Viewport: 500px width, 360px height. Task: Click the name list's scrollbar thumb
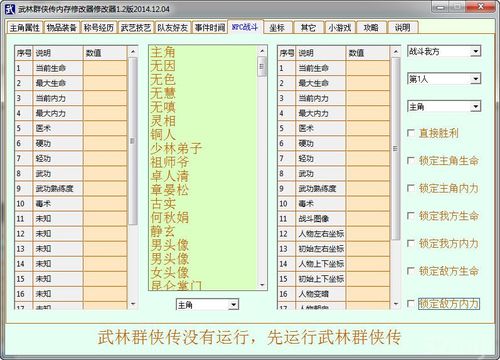[x=262, y=66]
